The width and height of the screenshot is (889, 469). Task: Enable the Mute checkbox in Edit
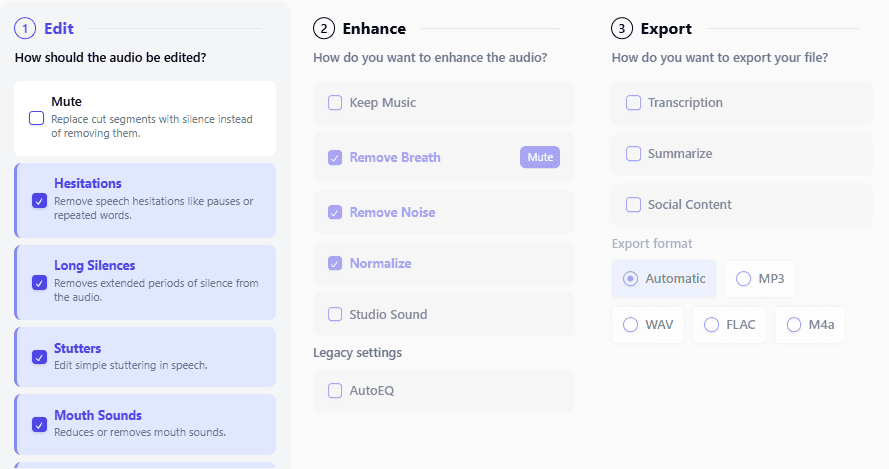click(36, 118)
